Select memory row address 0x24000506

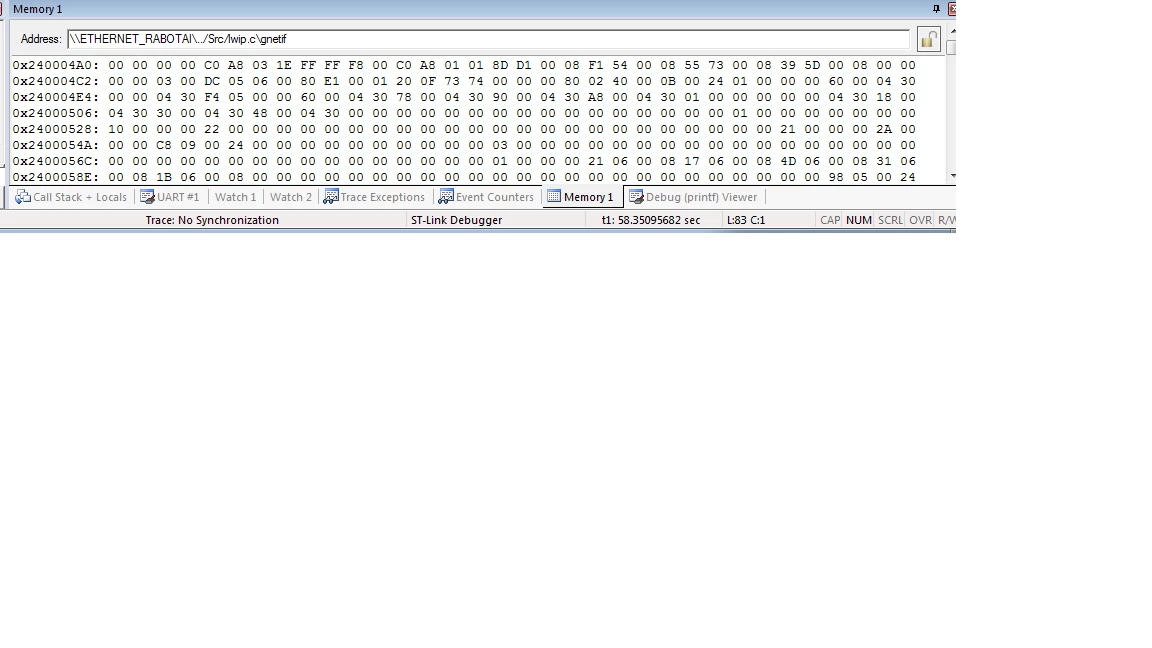click(x=56, y=113)
